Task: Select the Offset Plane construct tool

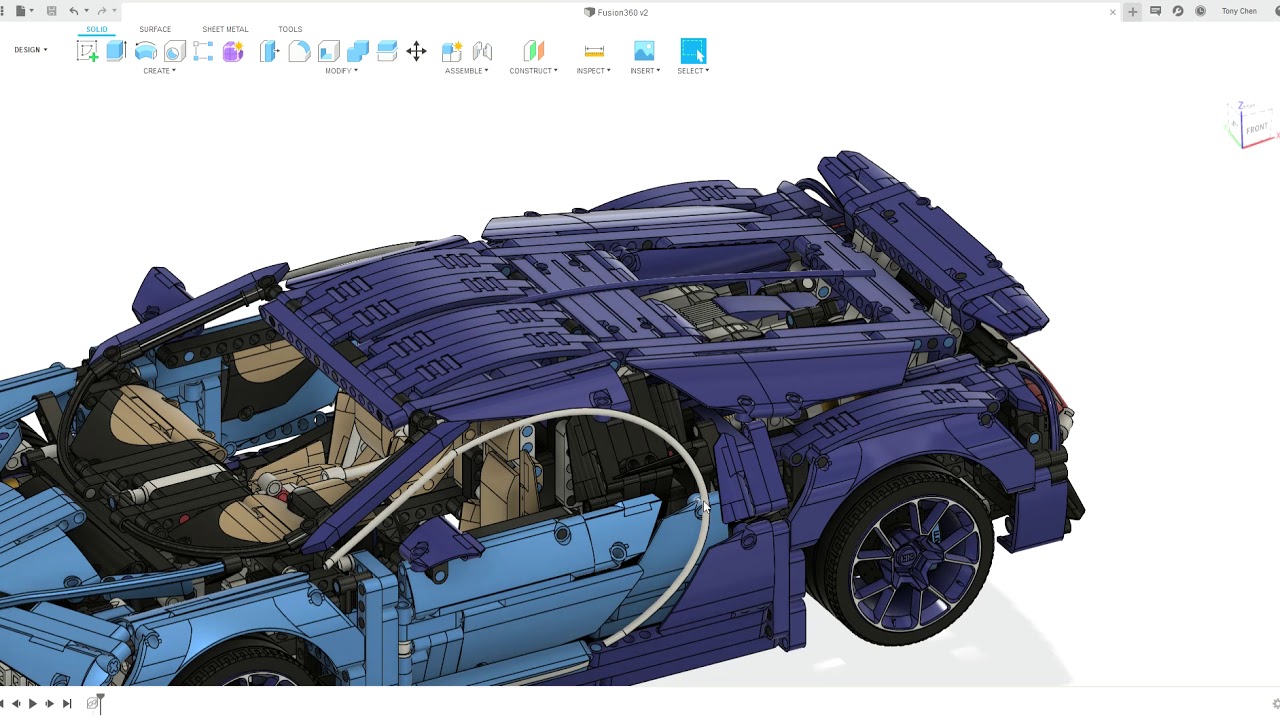Action: [533, 51]
